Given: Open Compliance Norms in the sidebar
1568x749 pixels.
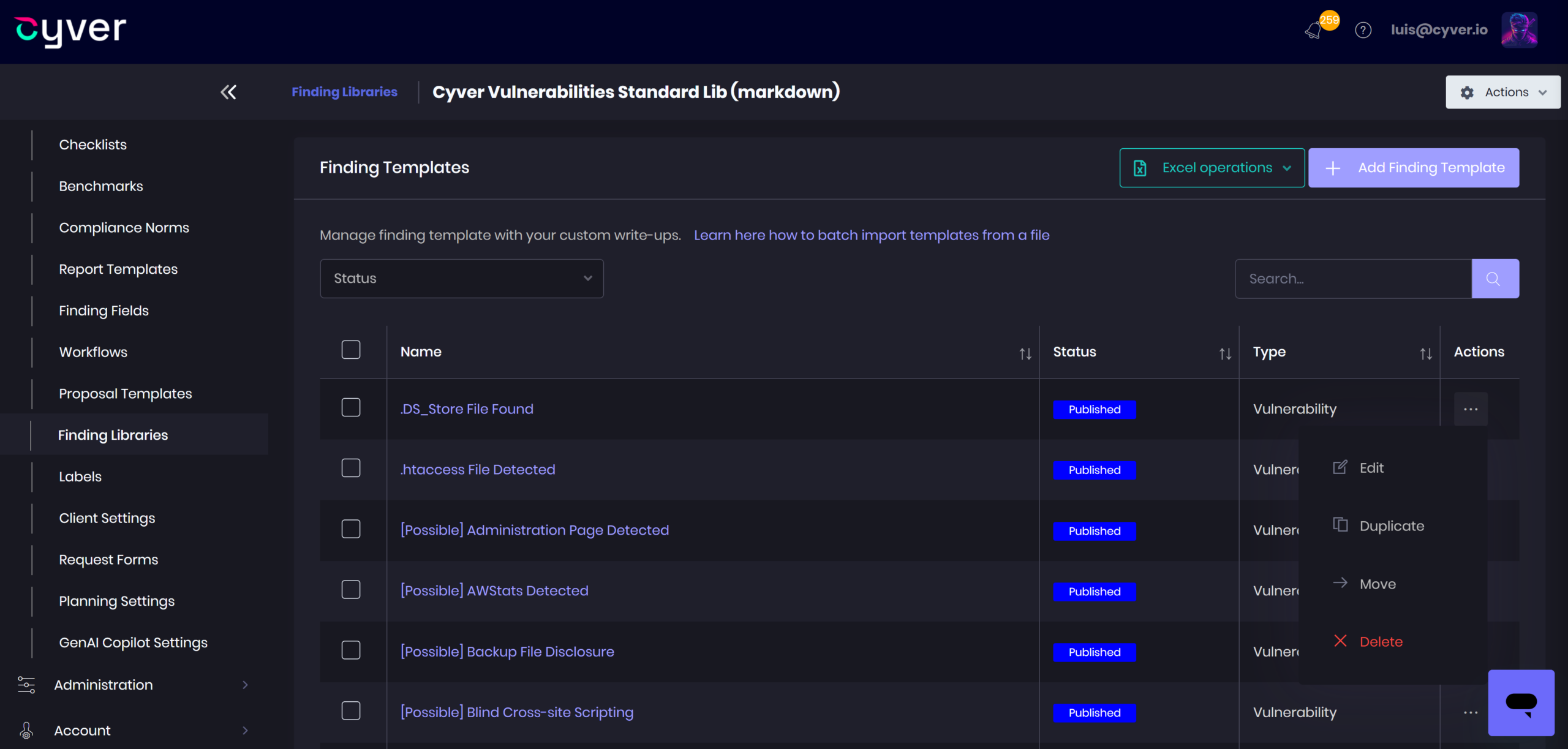Looking at the screenshot, I should [x=124, y=228].
